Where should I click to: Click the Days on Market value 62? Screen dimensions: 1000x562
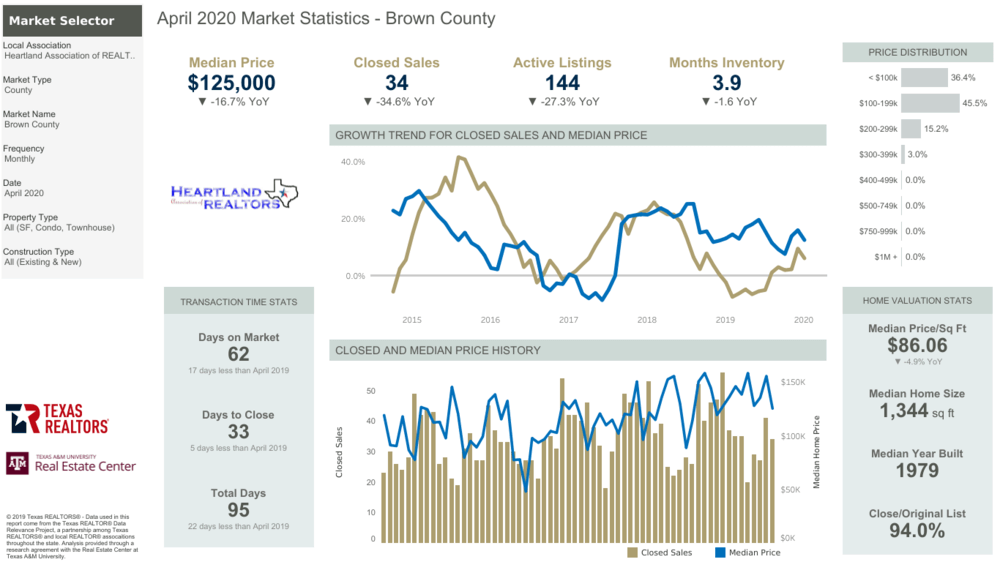[x=239, y=354]
